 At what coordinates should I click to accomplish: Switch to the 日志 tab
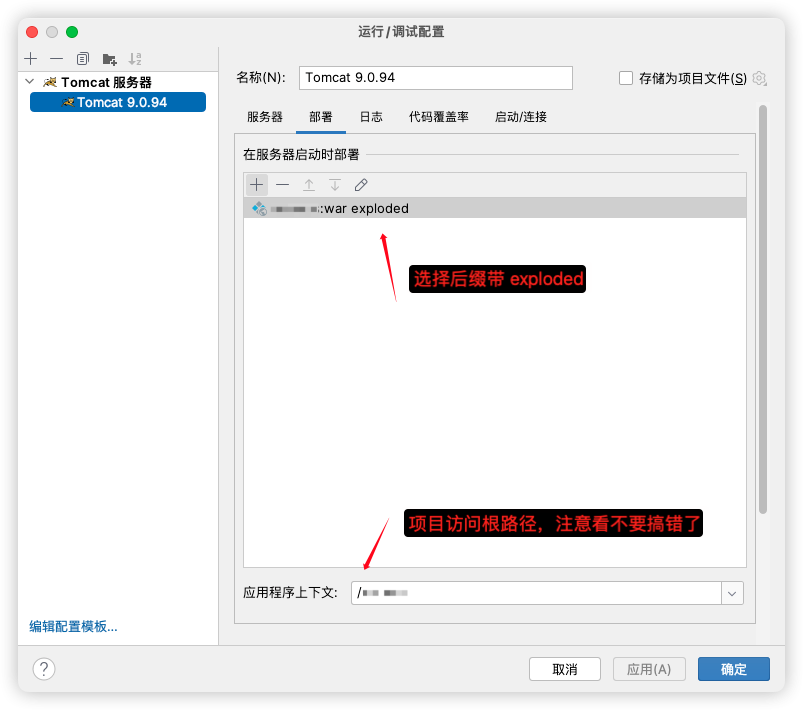click(371, 117)
